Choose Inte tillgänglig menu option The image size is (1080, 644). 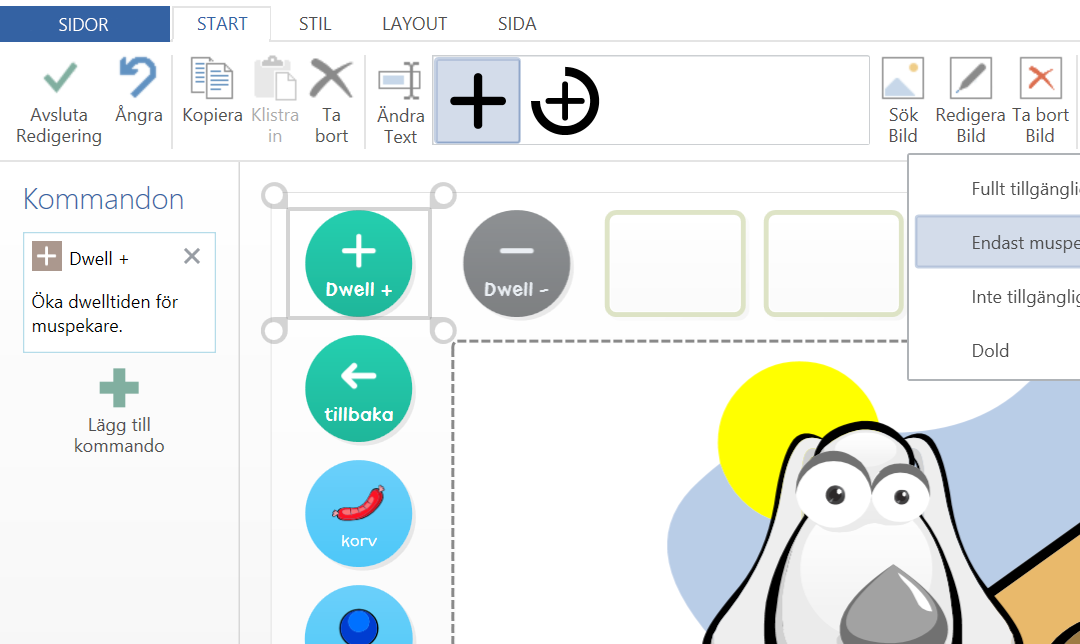point(997,297)
